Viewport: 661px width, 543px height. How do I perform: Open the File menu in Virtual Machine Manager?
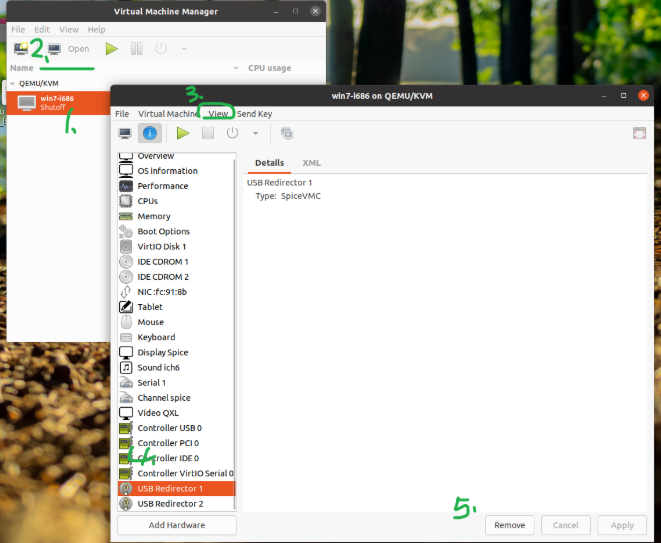pos(18,30)
